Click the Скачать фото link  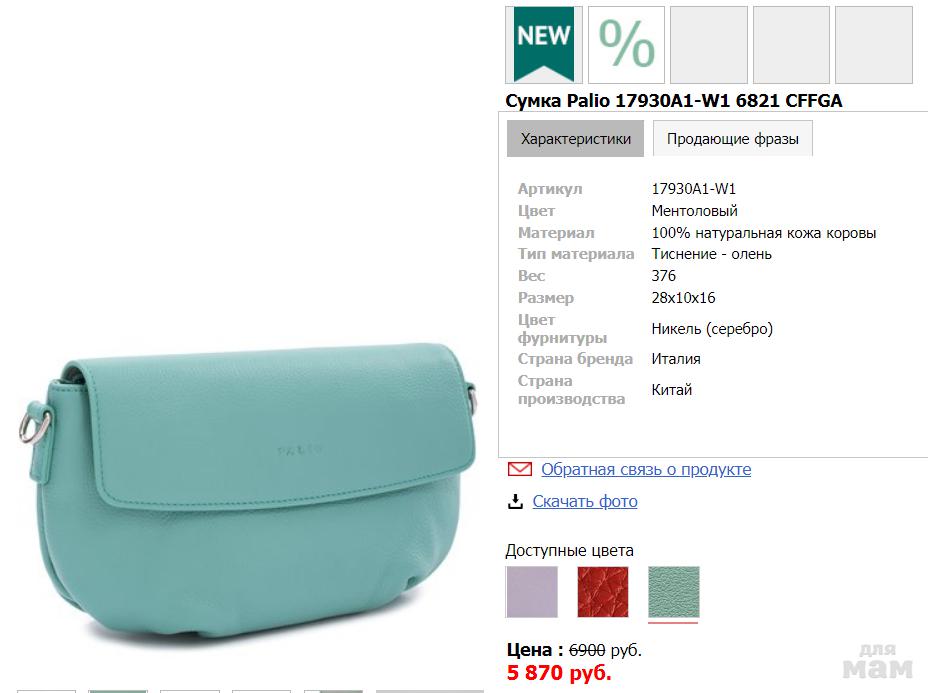pyautogui.click(x=585, y=501)
